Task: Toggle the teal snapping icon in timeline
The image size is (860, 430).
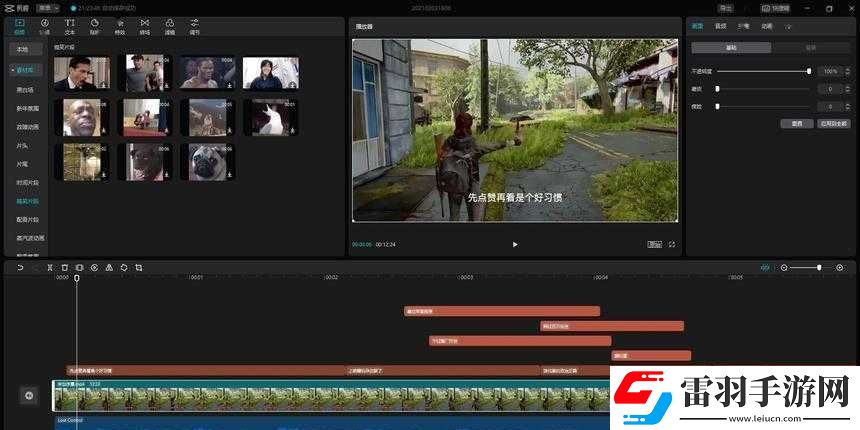Action: pos(765,268)
